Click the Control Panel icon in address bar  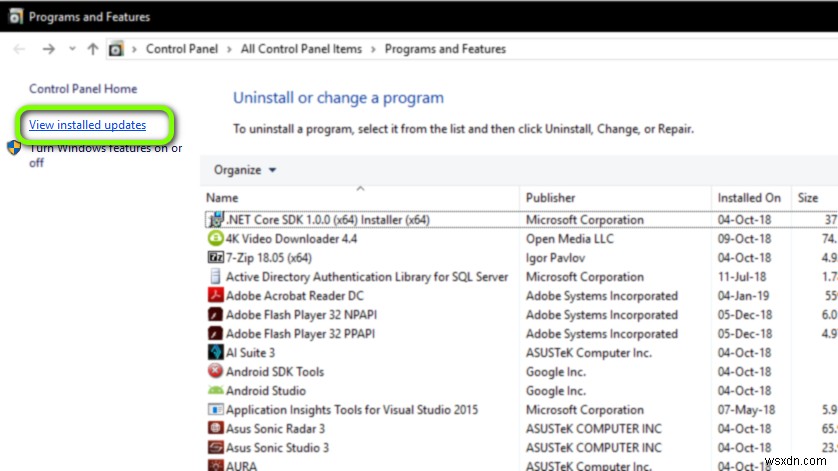coord(115,49)
